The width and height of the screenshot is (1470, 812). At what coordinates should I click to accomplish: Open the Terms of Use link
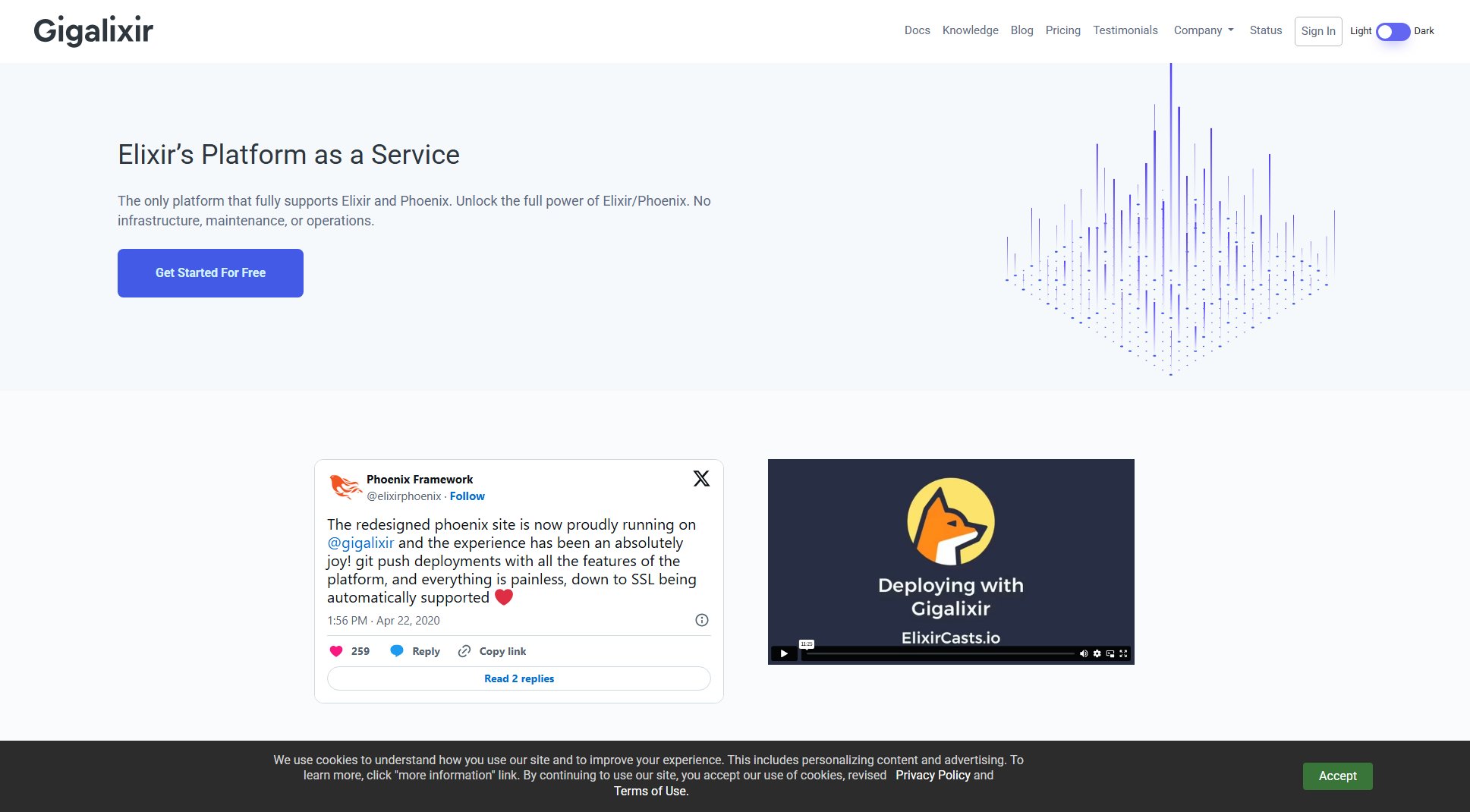pos(651,791)
